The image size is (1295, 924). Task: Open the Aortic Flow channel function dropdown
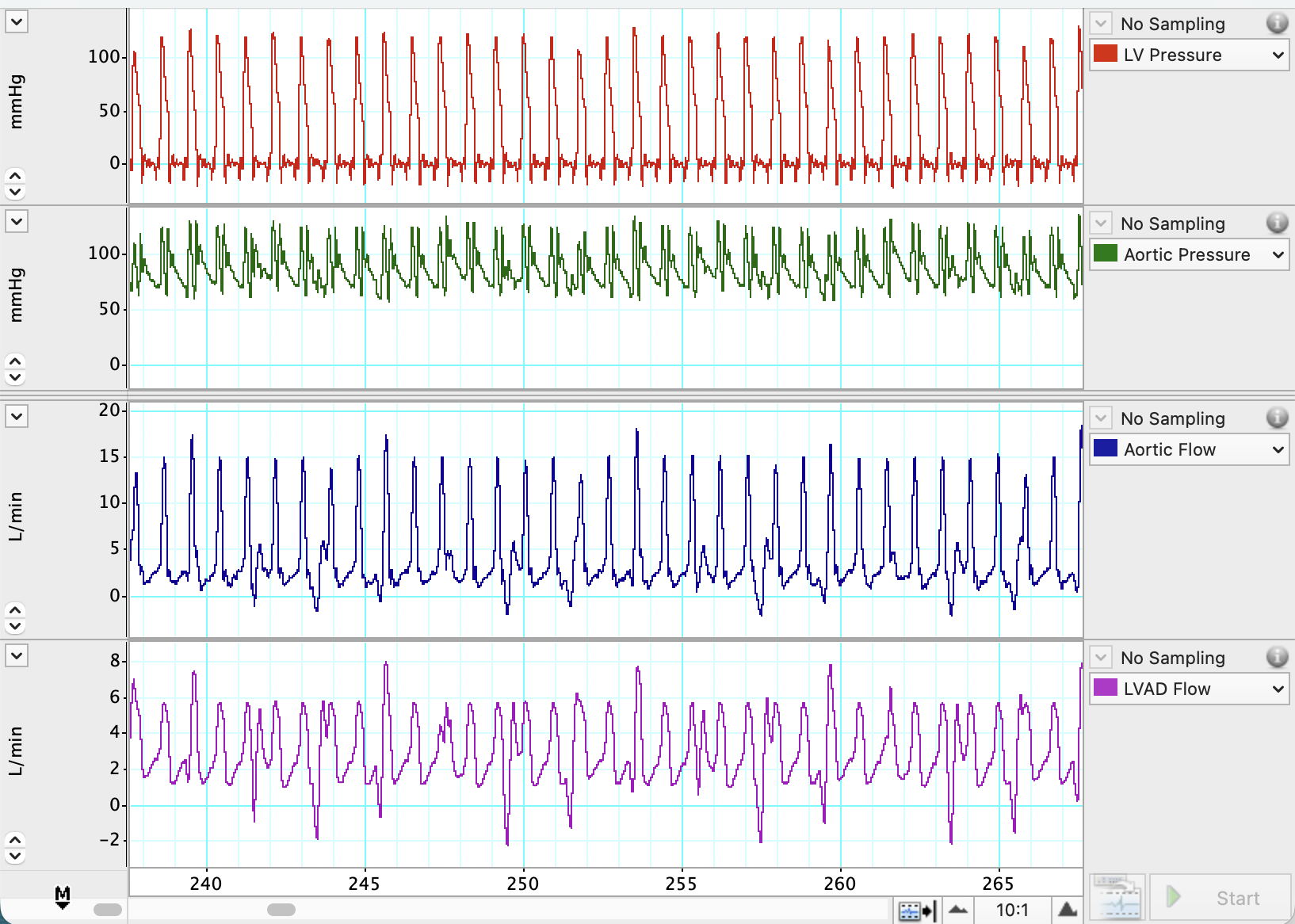click(1190, 449)
